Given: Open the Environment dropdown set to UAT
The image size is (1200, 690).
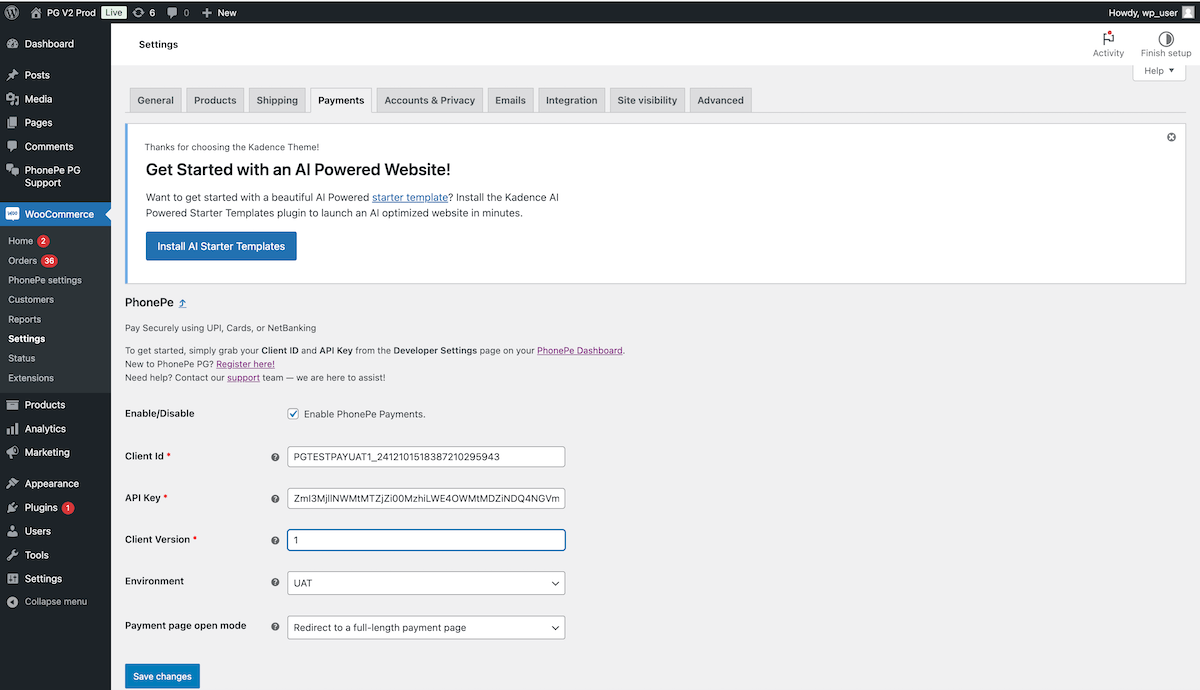Looking at the screenshot, I should pyautogui.click(x=426, y=582).
